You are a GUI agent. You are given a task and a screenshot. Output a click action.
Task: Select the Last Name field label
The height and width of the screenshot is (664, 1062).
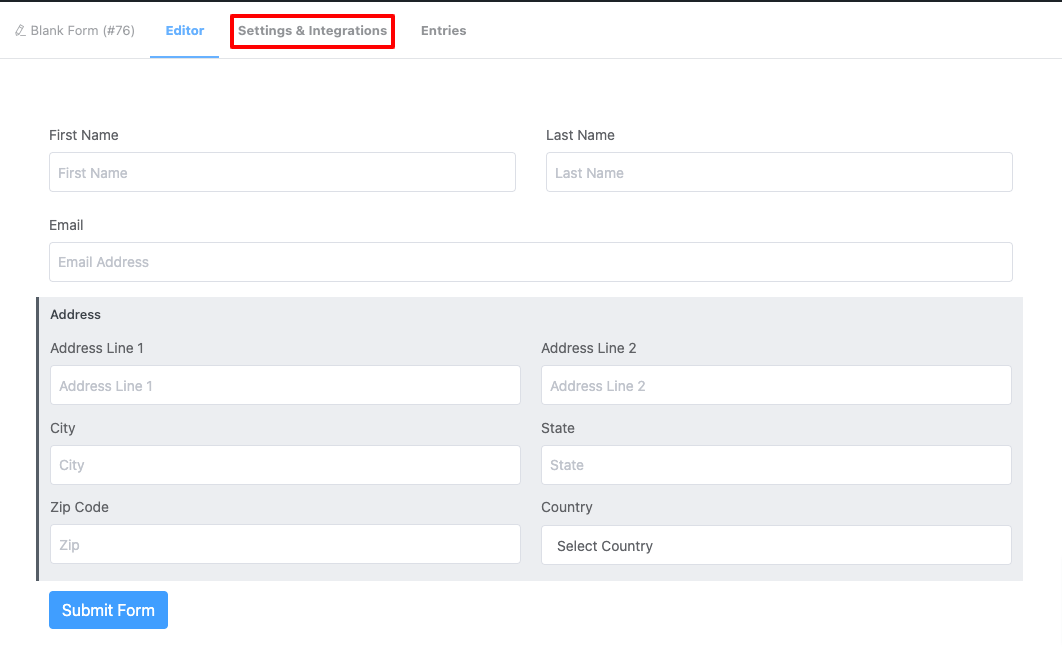[x=580, y=136]
